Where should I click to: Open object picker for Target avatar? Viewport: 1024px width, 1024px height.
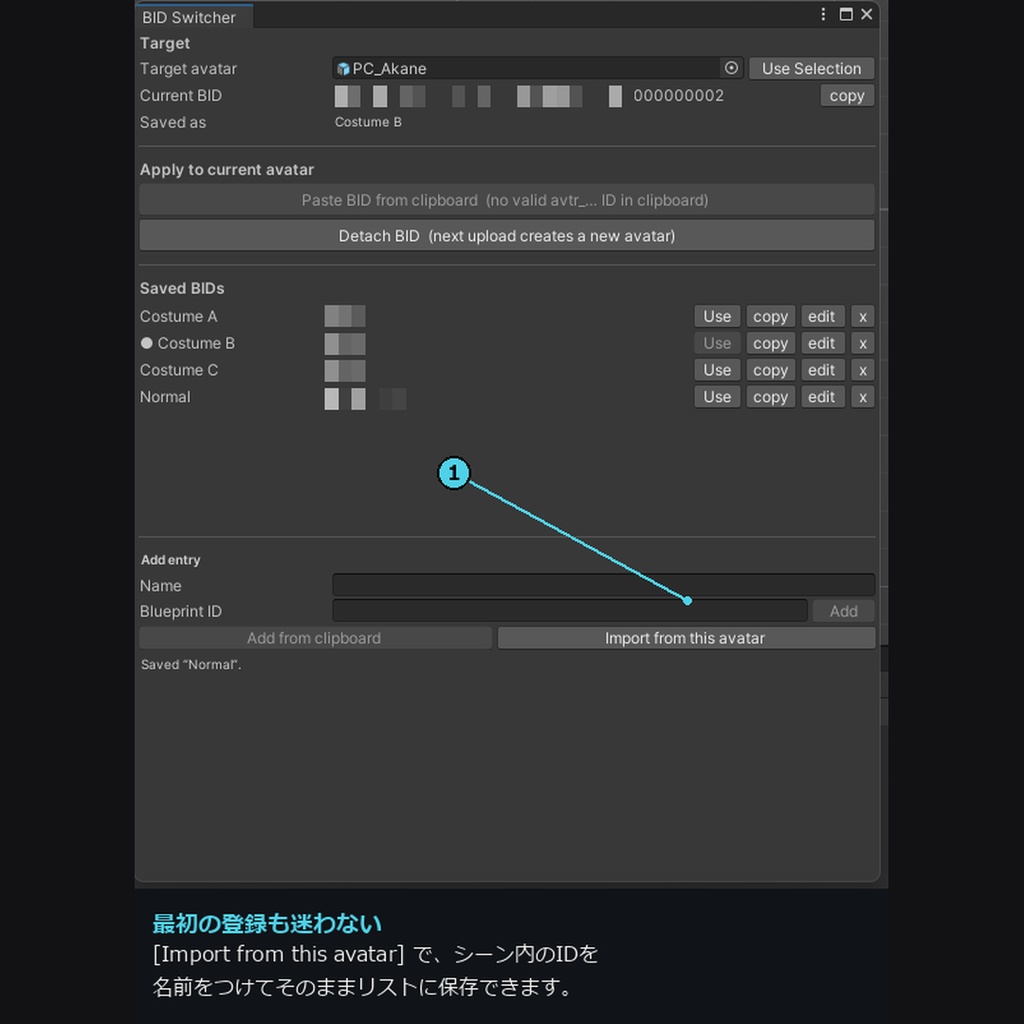[731, 68]
